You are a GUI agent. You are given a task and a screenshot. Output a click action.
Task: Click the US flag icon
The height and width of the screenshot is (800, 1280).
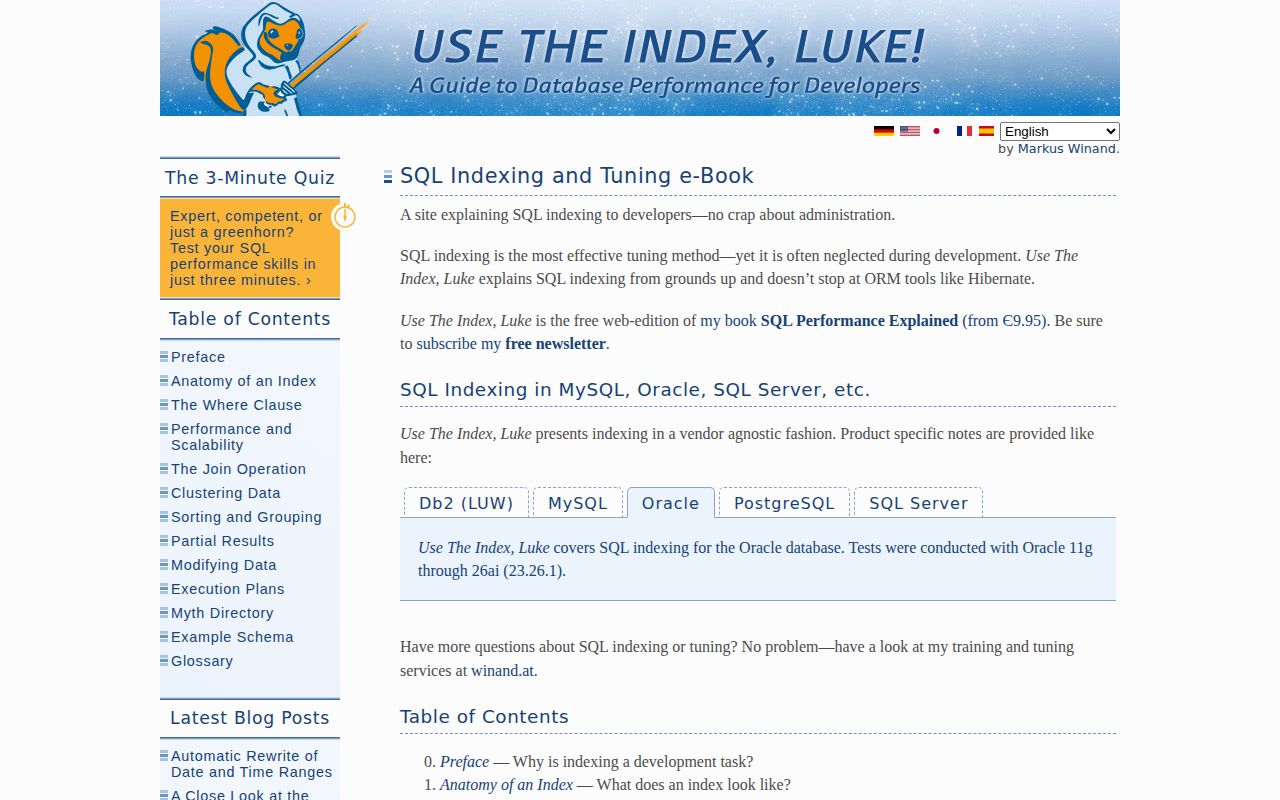[x=909, y=131]
